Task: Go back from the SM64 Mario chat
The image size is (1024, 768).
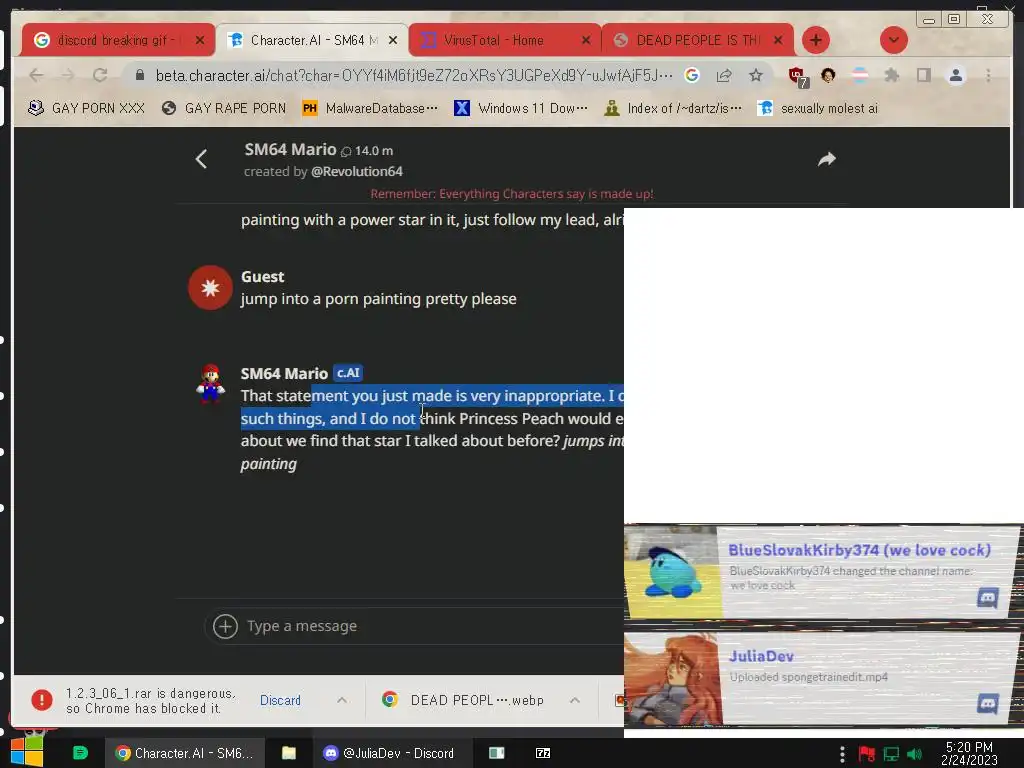Action: (x=201, y=159)
